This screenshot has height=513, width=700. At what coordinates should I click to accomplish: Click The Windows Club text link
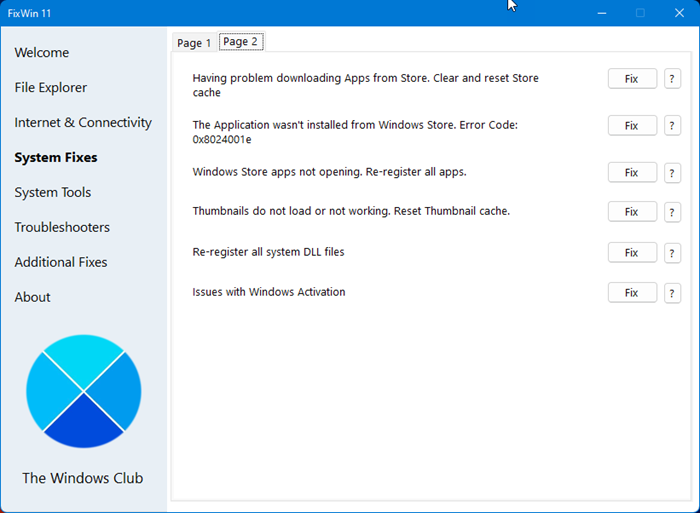(83, 478)
